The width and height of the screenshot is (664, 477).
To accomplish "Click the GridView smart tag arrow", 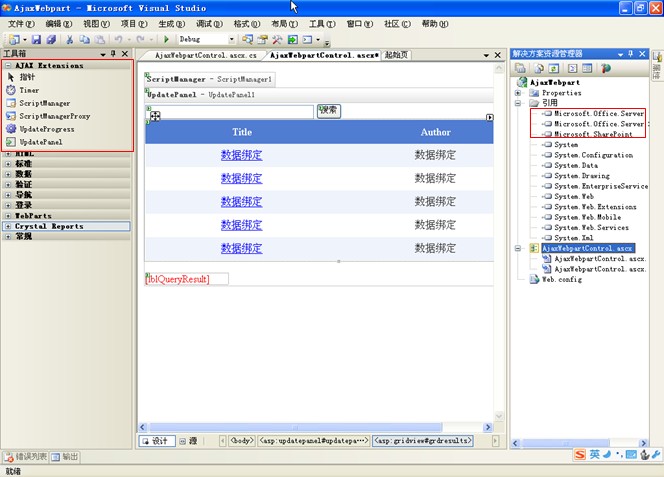I will point(490,117).
